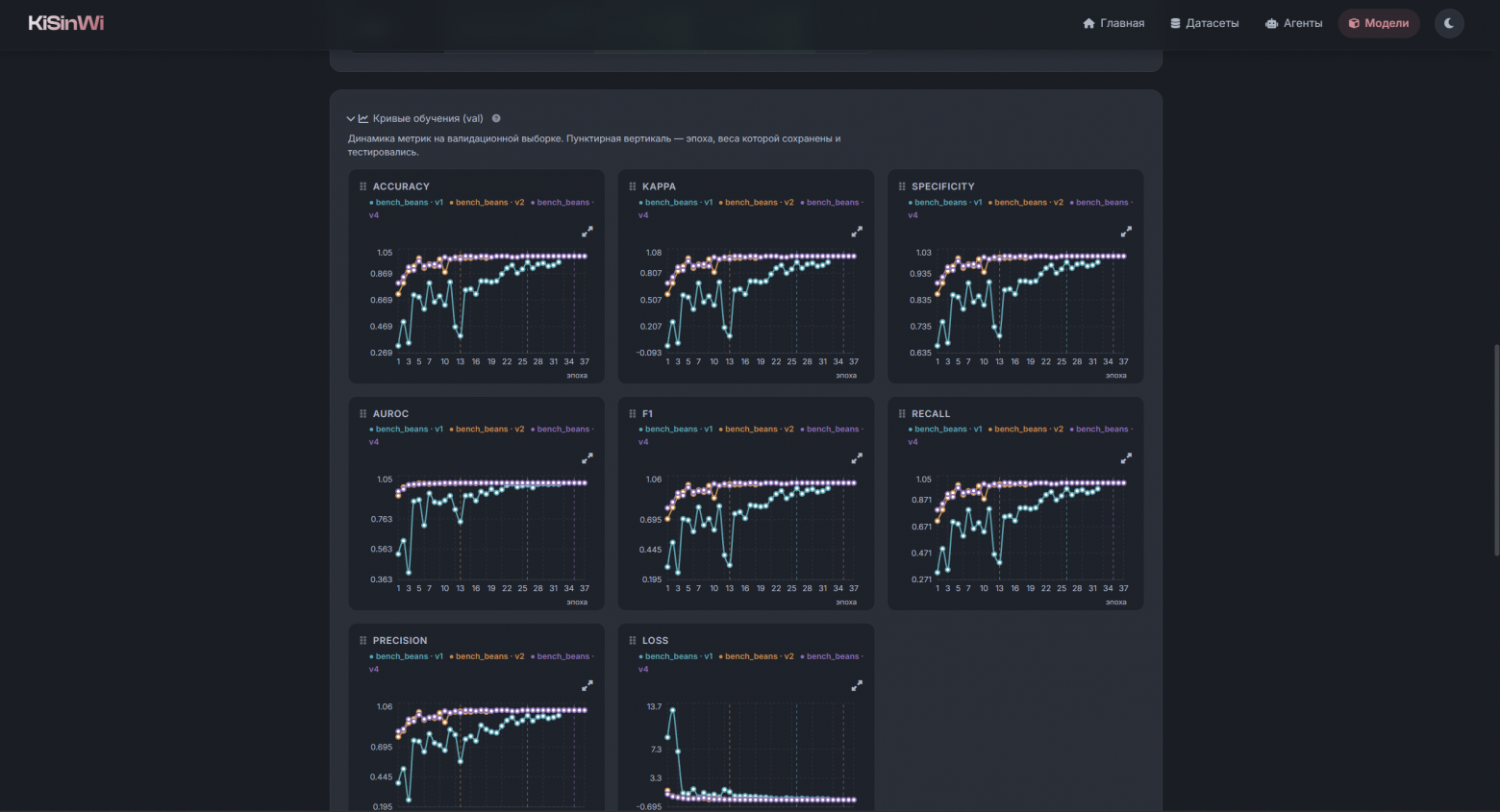Viewport: 1500px width, 812px height.
Task: Click the page vertical scrollbar thumb
Action: (x=1496, y=450)
